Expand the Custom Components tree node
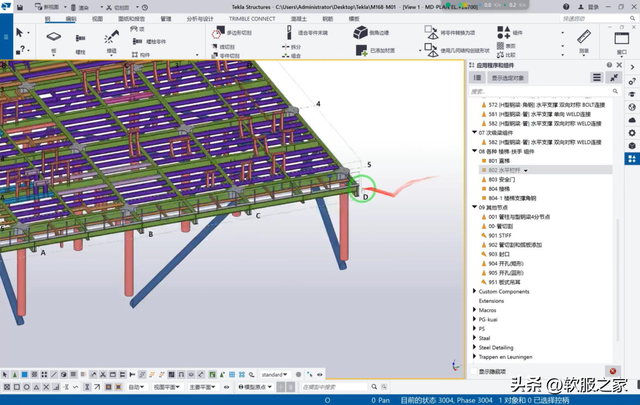This screenshot has height=405, width=640. [x=474, y=291]
